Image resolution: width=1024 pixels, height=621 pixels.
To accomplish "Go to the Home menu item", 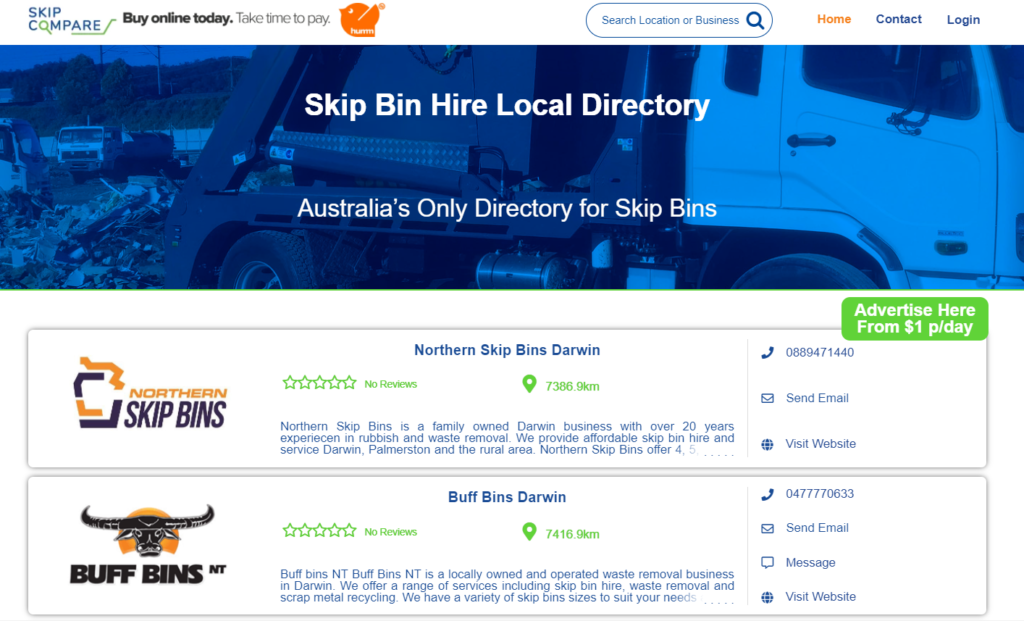I will point(834,19).
